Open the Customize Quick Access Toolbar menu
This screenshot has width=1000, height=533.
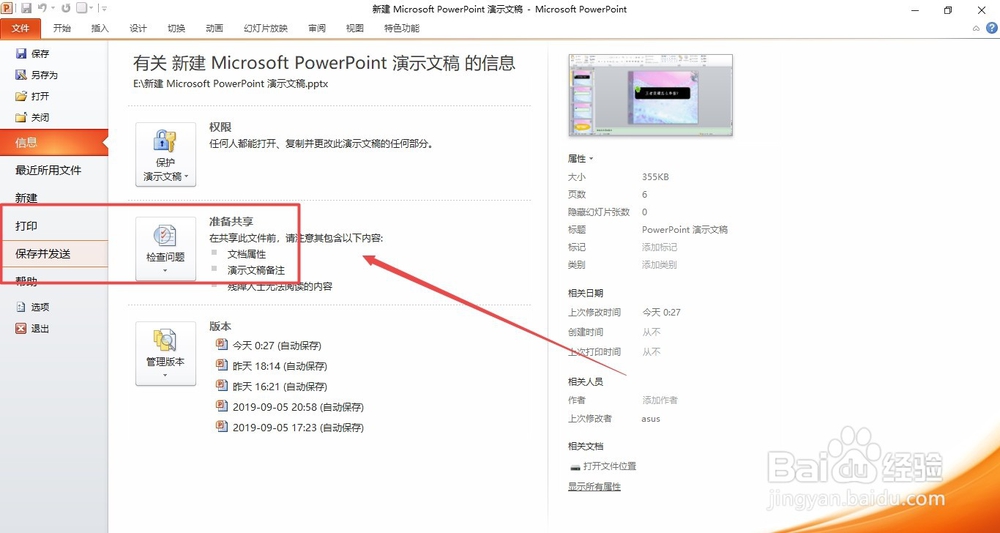coord(104,9)
